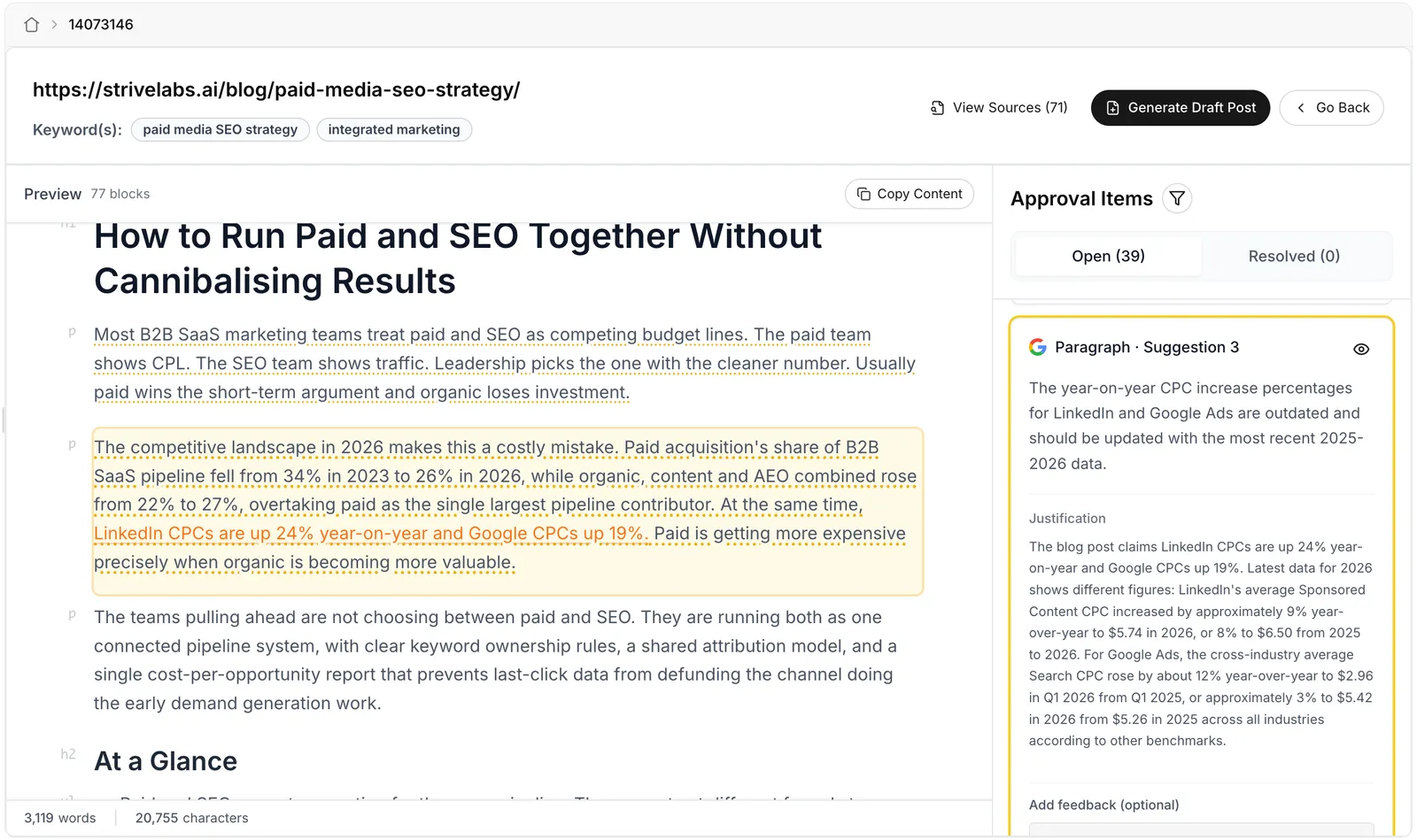This screenshot has width=1417, height=840.
Task: Switch to the Open (39) tab
Action: coord(1108,256)
